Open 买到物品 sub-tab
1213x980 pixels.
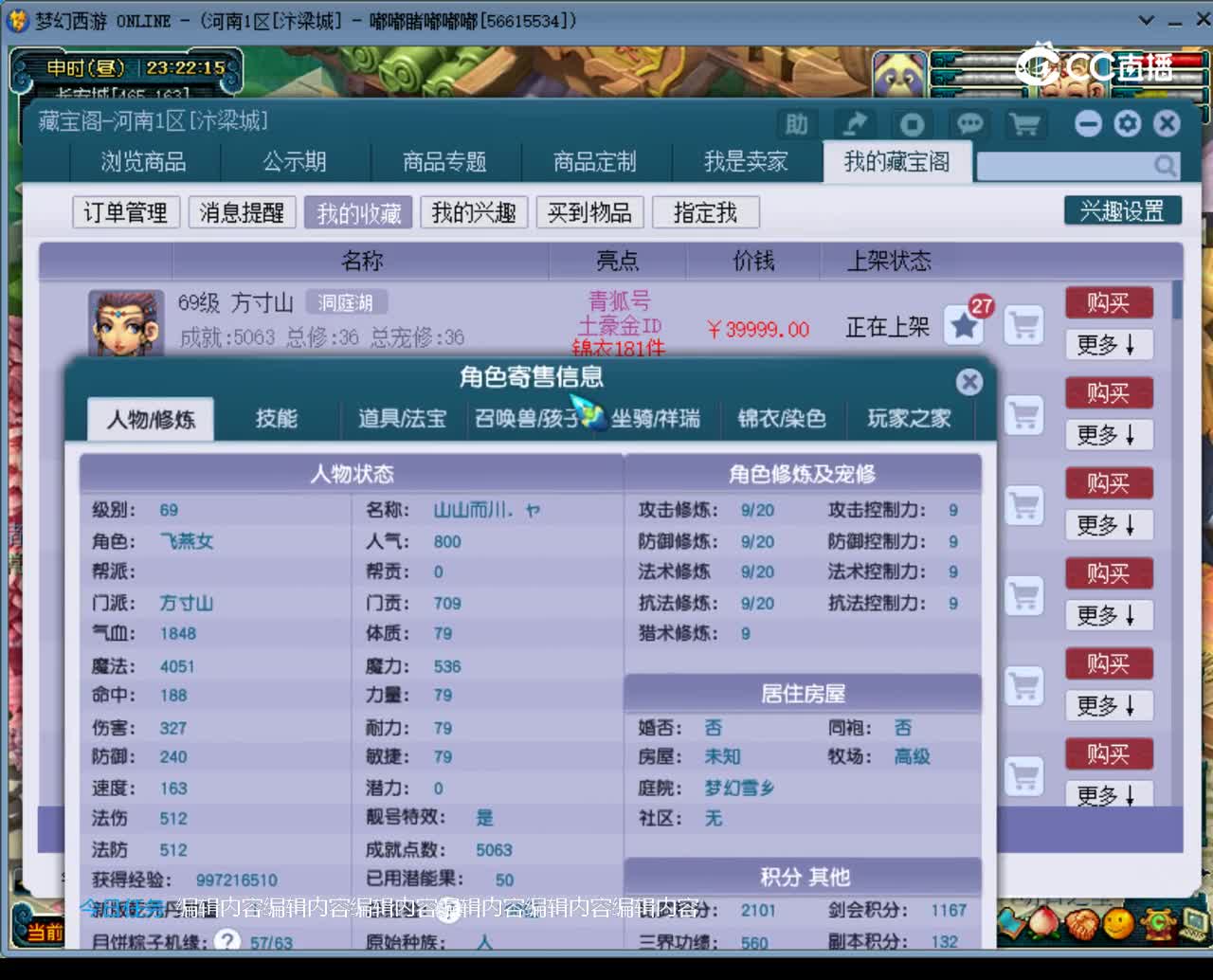tap(590, 212)
